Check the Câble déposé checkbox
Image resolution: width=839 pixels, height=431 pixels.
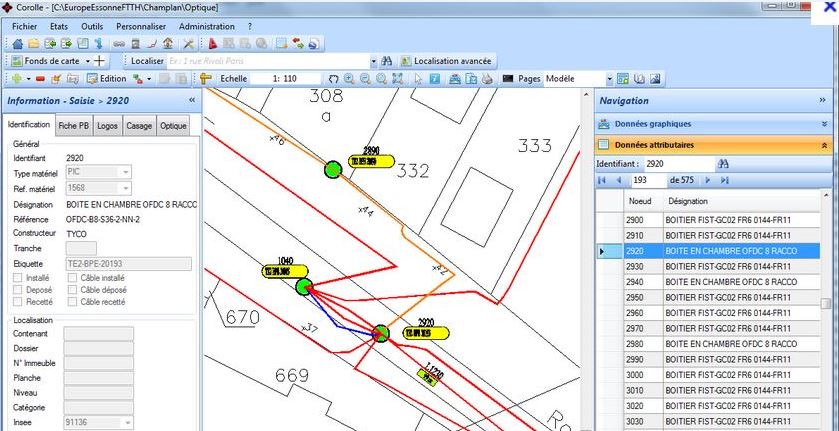click(72, 289)
